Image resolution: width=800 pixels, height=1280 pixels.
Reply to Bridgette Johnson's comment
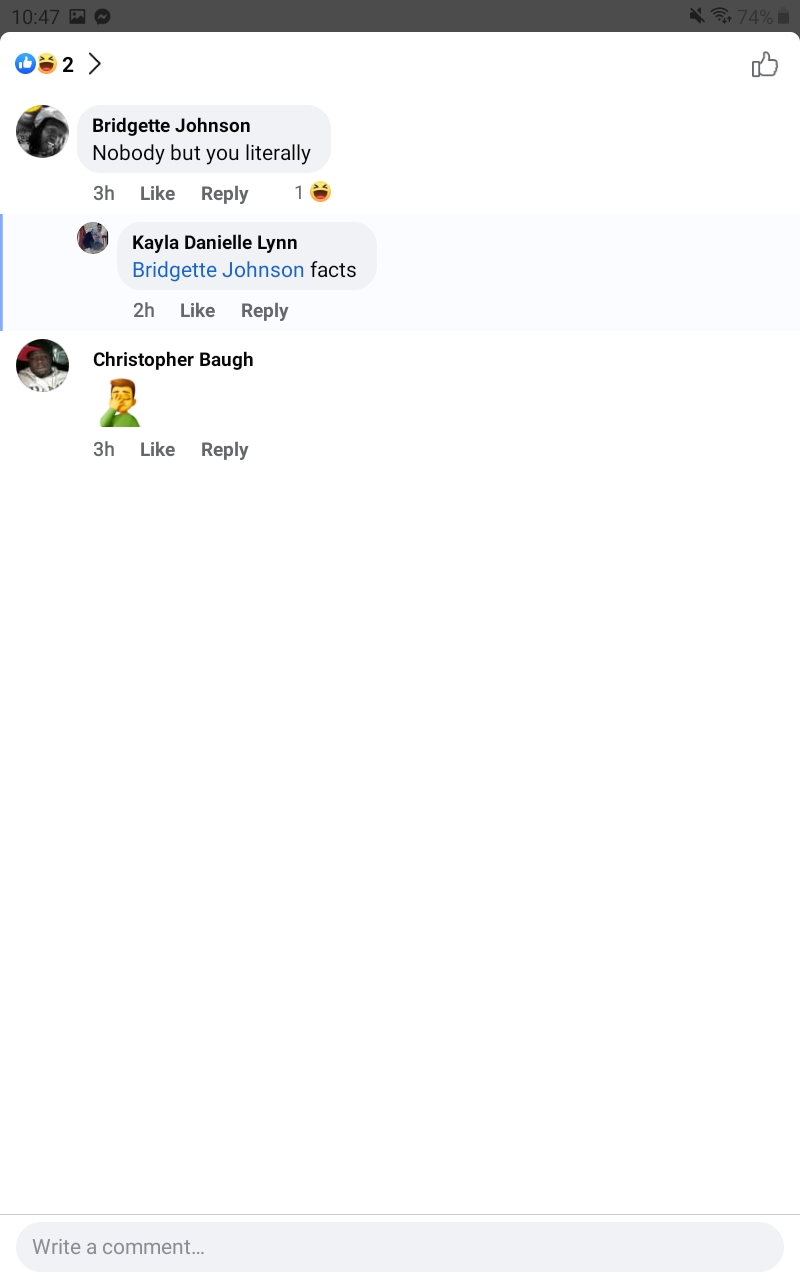tap(224, 193)
